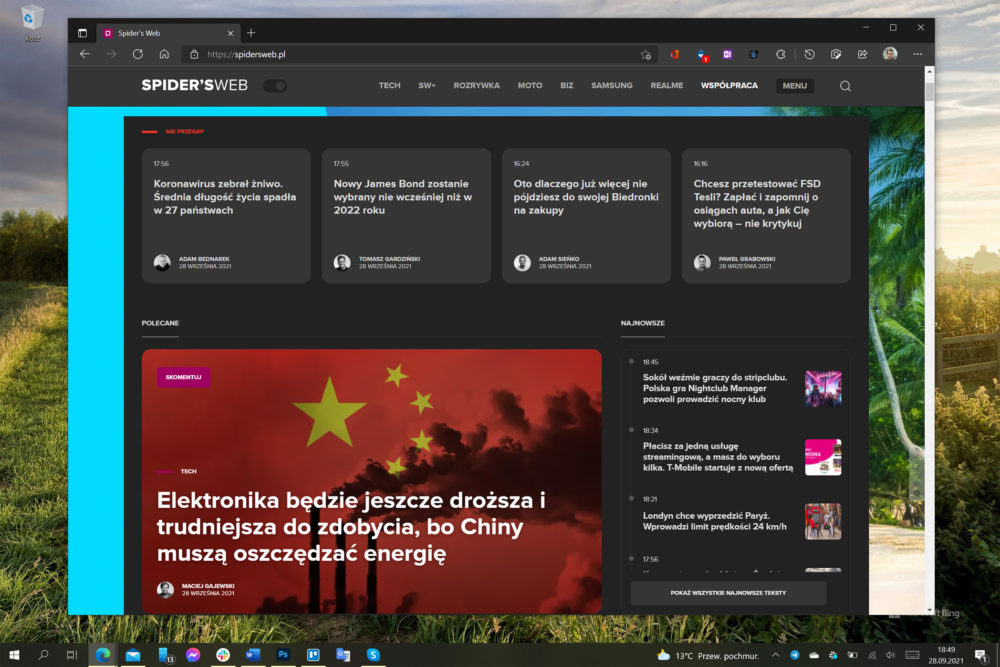1000x667 pixels.
Task: Open Slack from the taskbar
Action: [x=223, y=655]
